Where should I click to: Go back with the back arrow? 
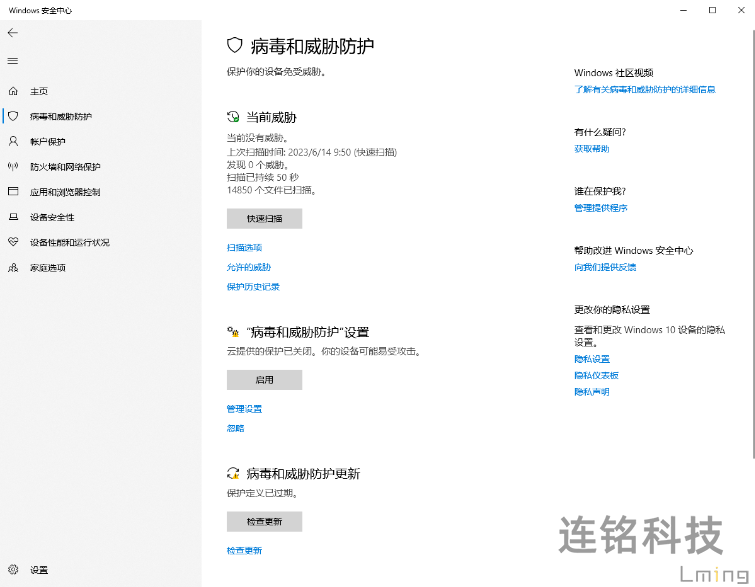pos(13,33)
